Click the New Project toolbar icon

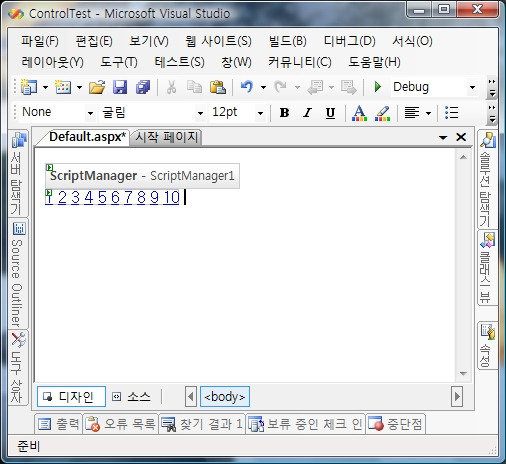click(x=29, y=87)
